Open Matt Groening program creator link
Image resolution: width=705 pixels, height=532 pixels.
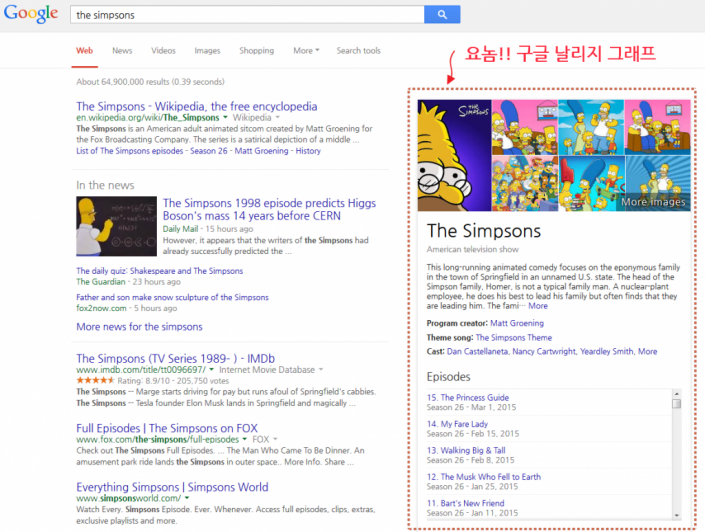tap(517, 323)
